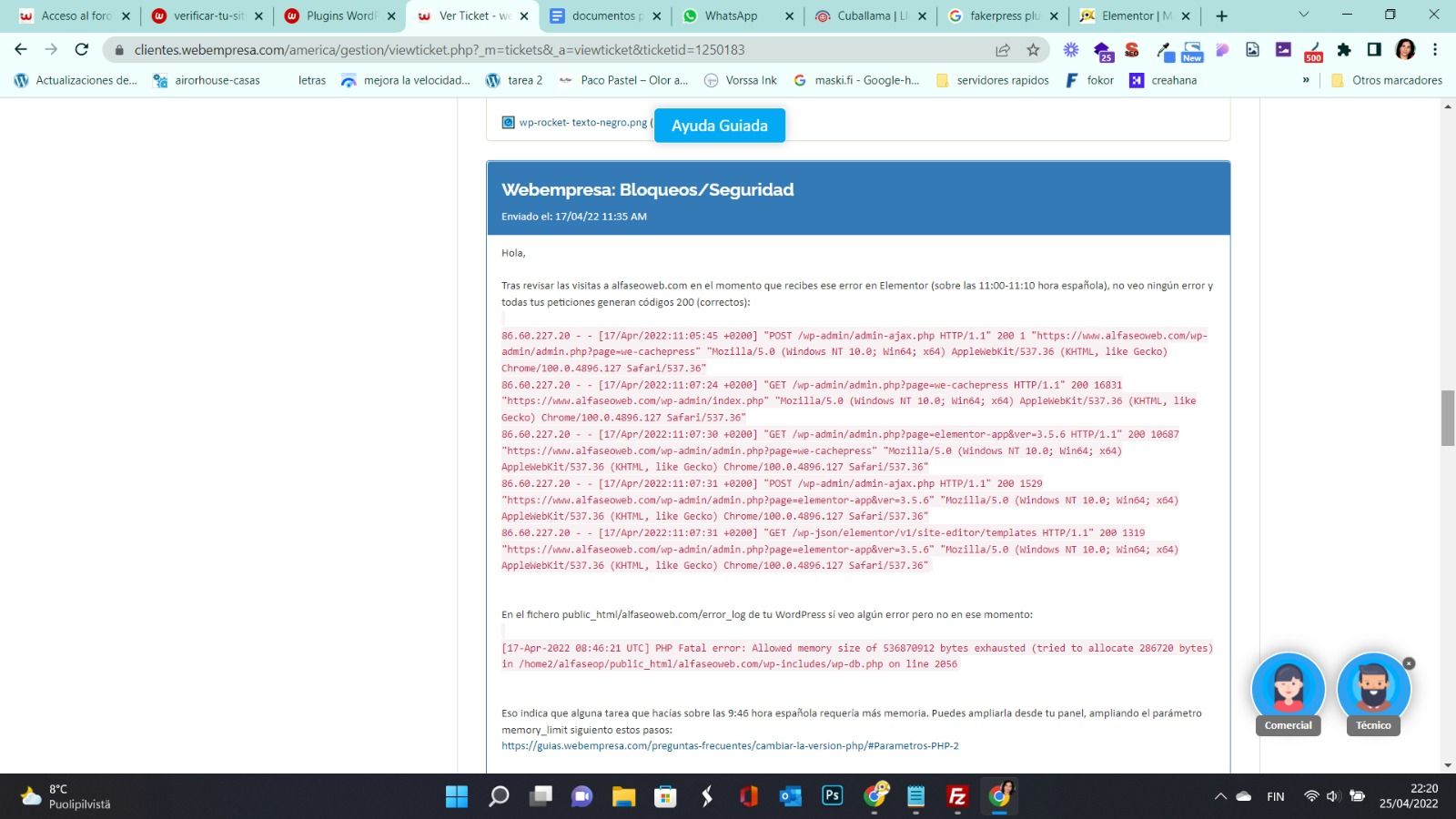Open the purple P extension icon
1456x819 pixels.
tap(1222, 50)
